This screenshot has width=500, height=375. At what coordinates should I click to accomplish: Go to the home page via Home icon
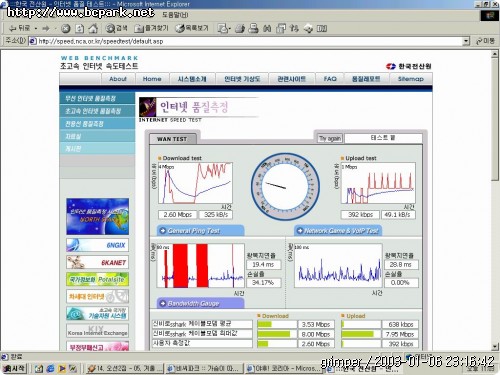[x=93, y=28]
